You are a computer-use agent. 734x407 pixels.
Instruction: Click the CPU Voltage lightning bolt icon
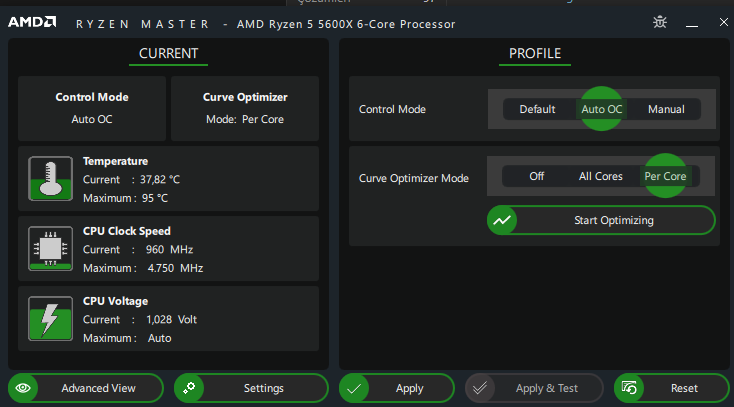50,319
